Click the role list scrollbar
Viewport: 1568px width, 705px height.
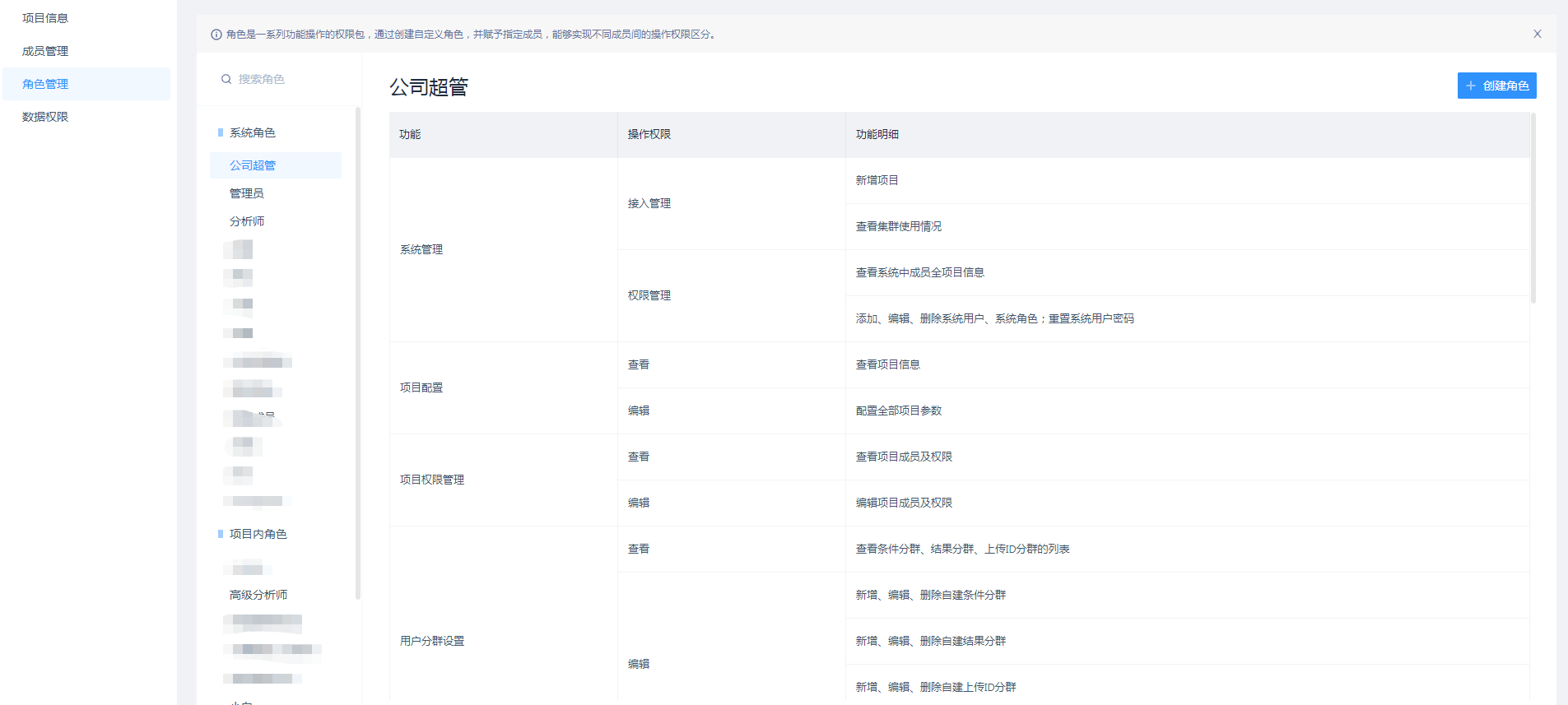coord(357,354)
